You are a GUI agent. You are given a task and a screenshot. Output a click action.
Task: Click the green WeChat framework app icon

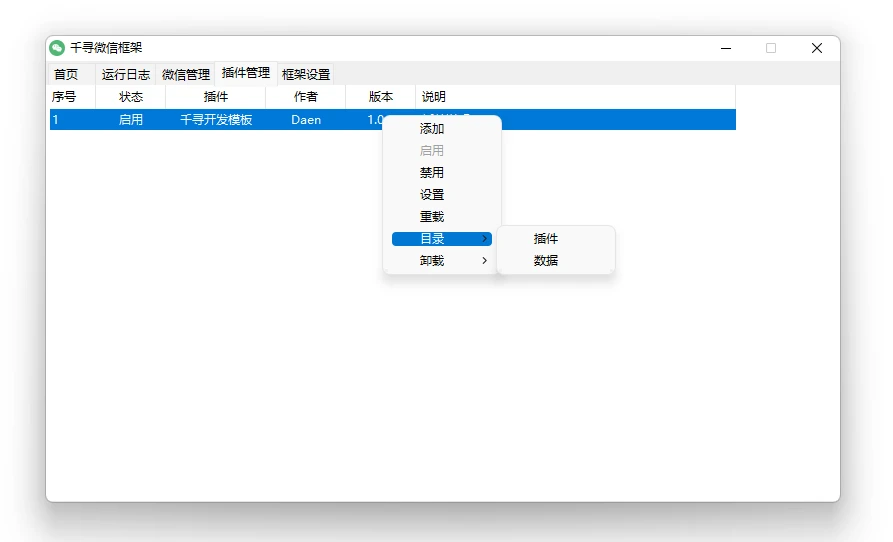(57, 48)
